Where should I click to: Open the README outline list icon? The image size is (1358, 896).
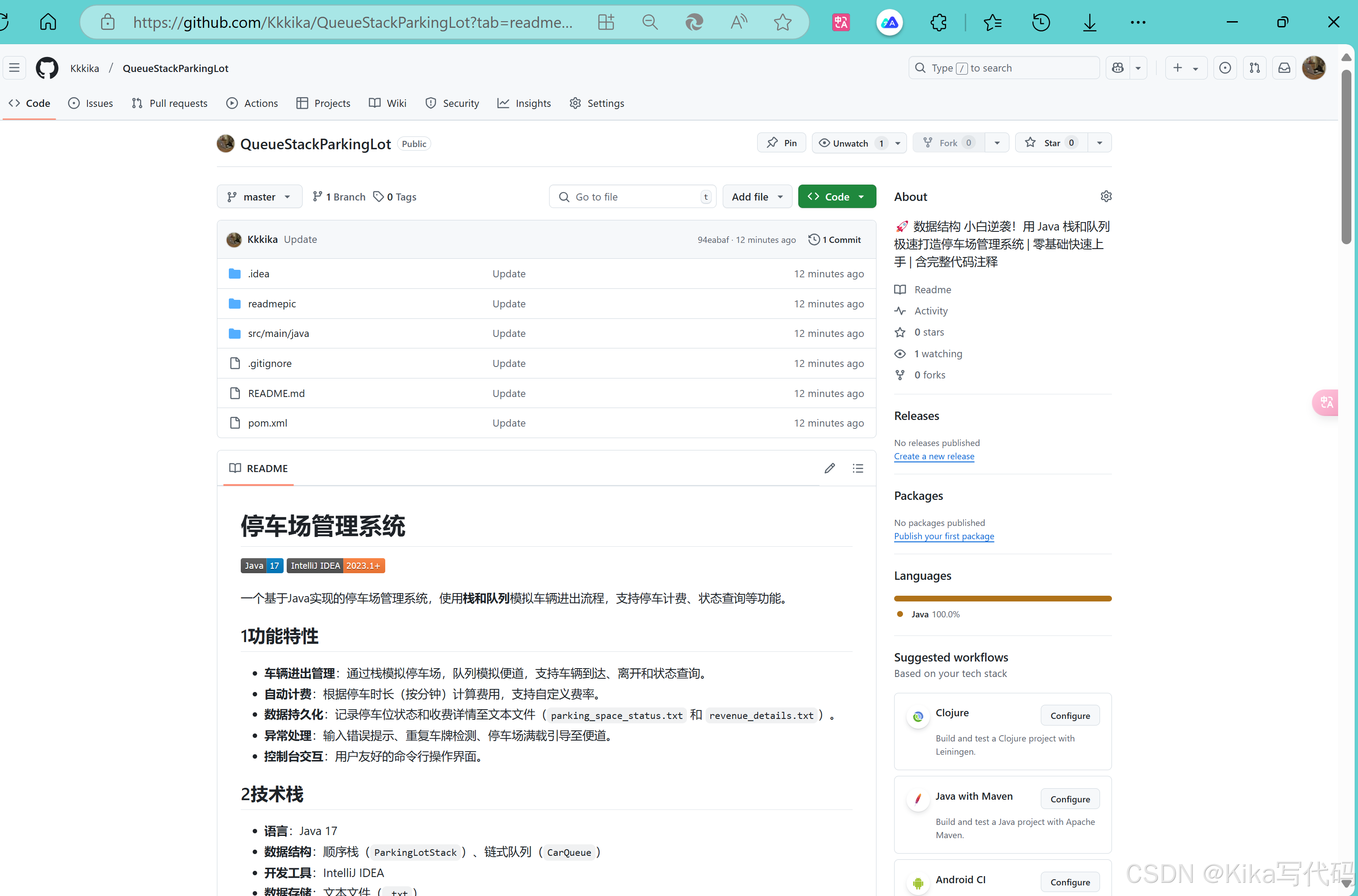pyautogui.click(x=857, y=468)
